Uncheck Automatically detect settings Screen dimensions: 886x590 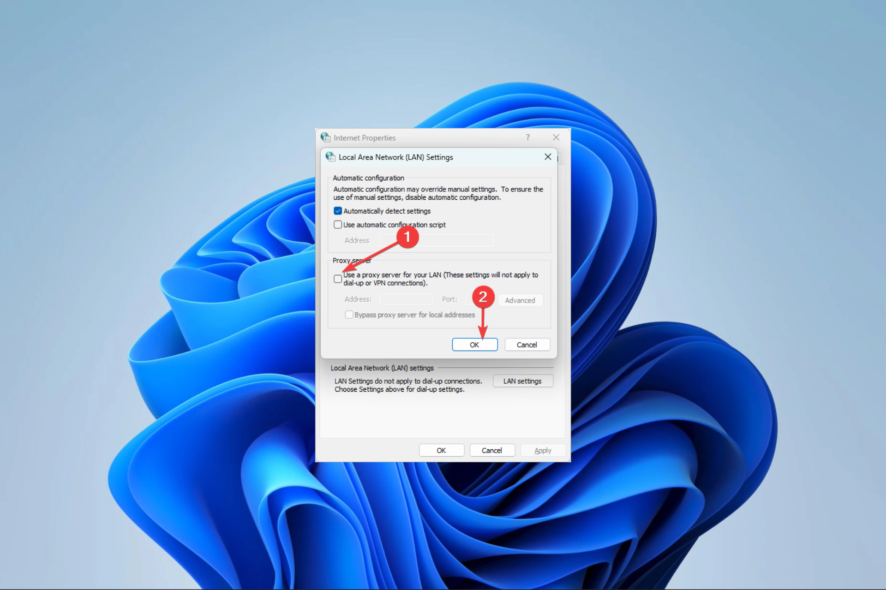click(x=337, y=211)
